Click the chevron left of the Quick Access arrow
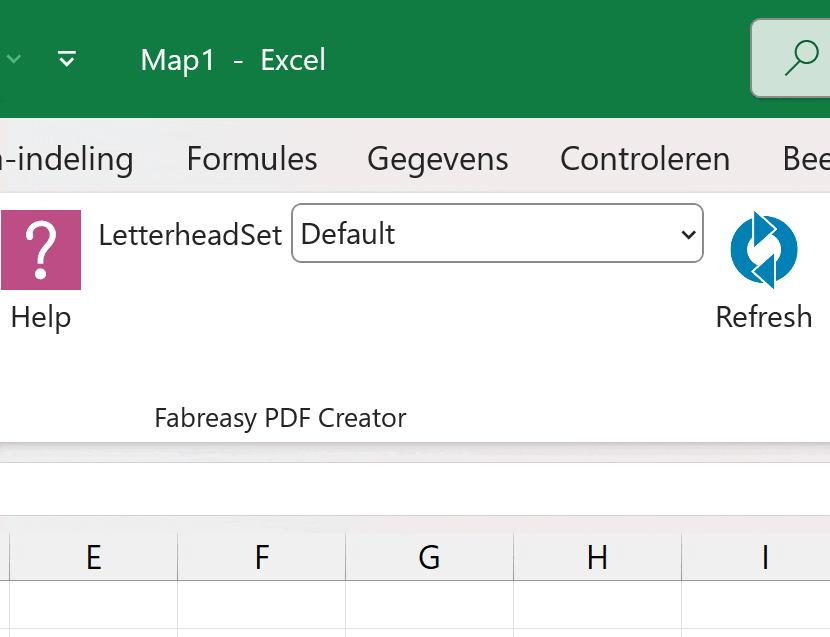The width and height of the screenshot is (830, 637). [x=14, y=59]
